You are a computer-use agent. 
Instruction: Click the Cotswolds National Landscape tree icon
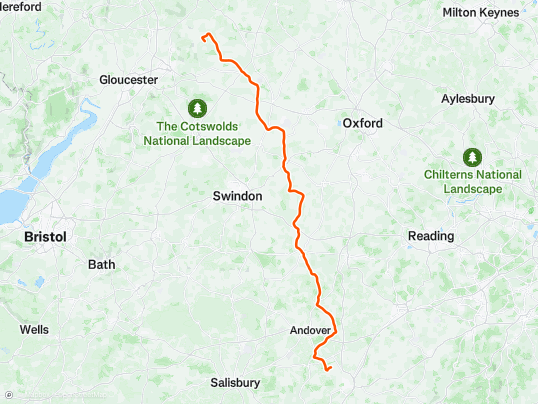point(197,108)
